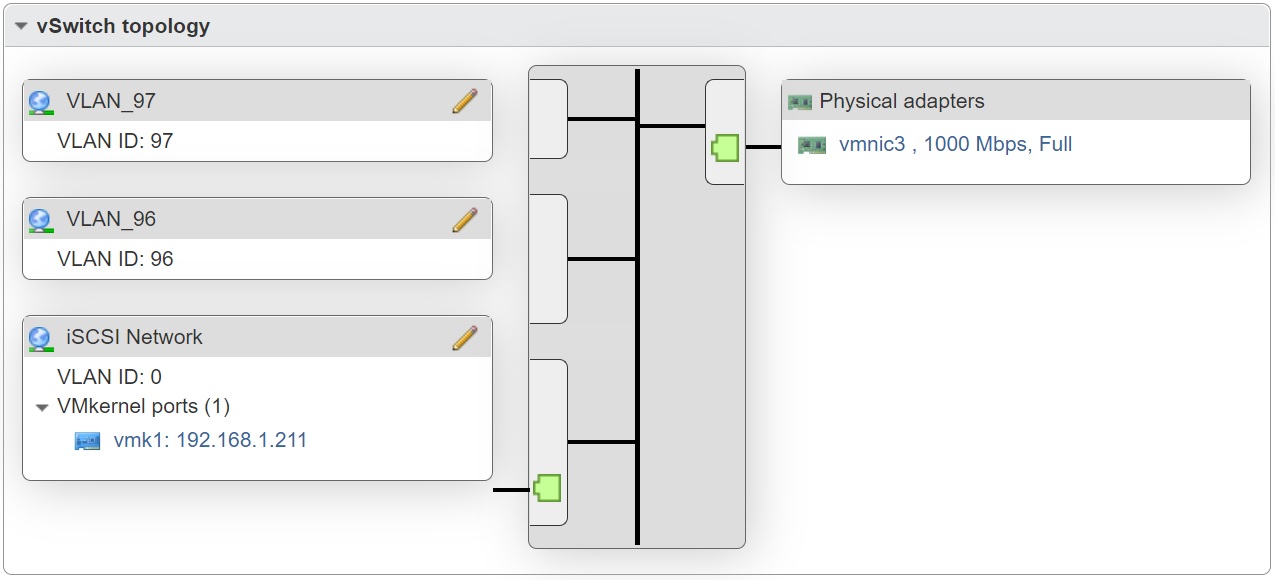Open the vmnic3, 1000 Mbps, Full link
Screen dimensions: 1275x580
click(955, 144)
